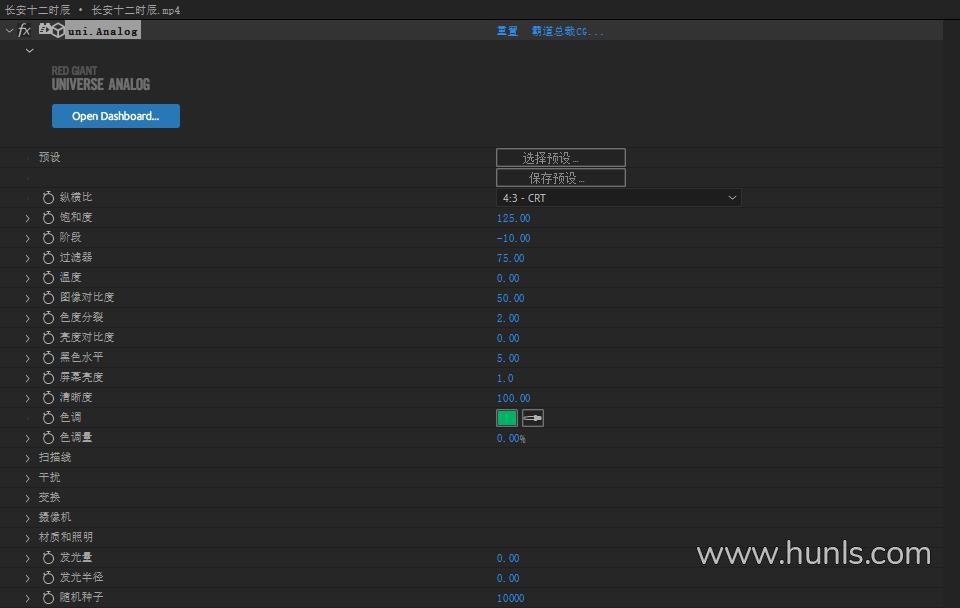This screenshot has width=960, height=608.
Task: Click the 清晰度 value 100.00
Action: pos(514,398)
